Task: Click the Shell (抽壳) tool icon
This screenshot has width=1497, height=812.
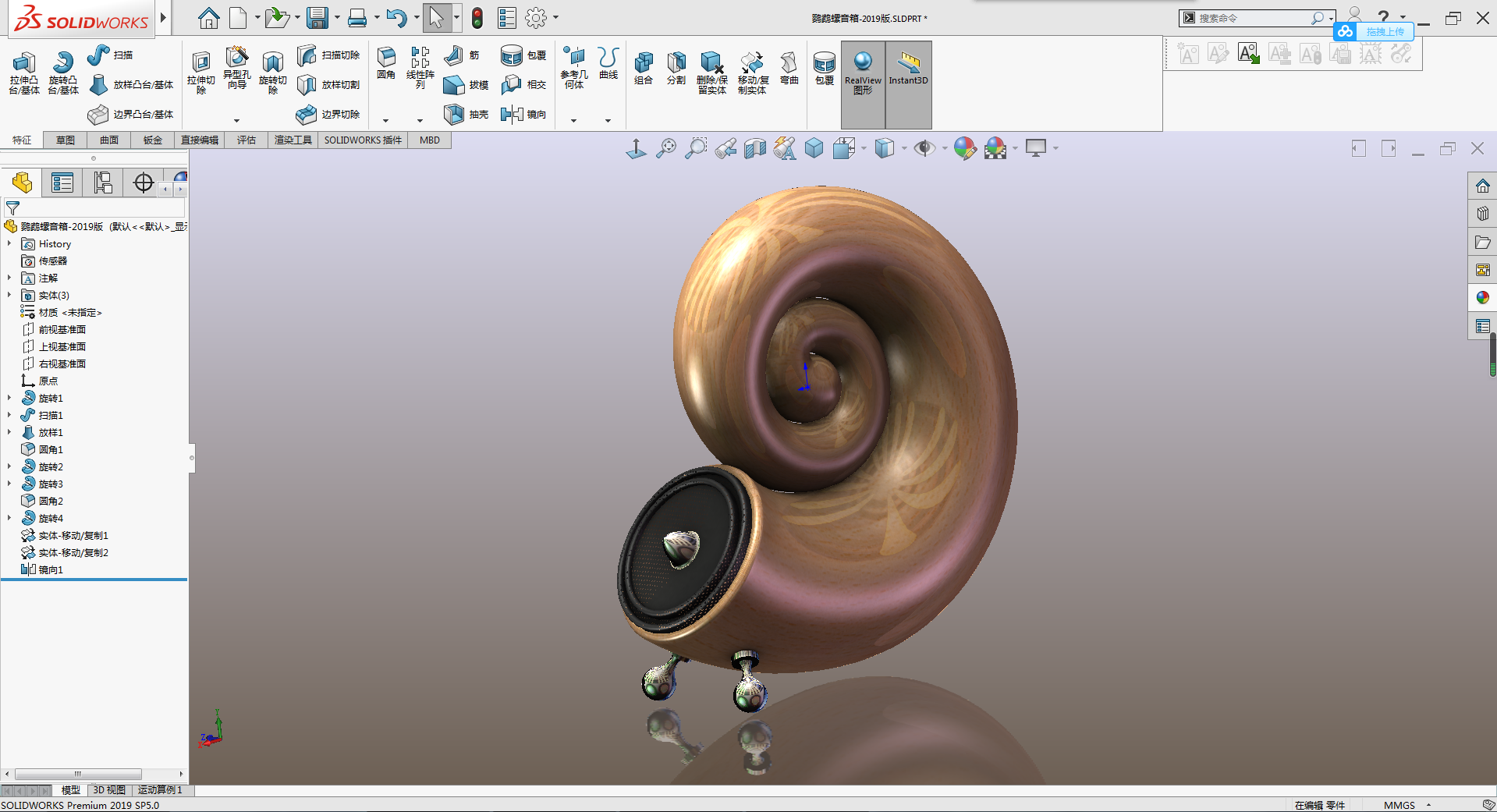Action: [x=454, y=115]
